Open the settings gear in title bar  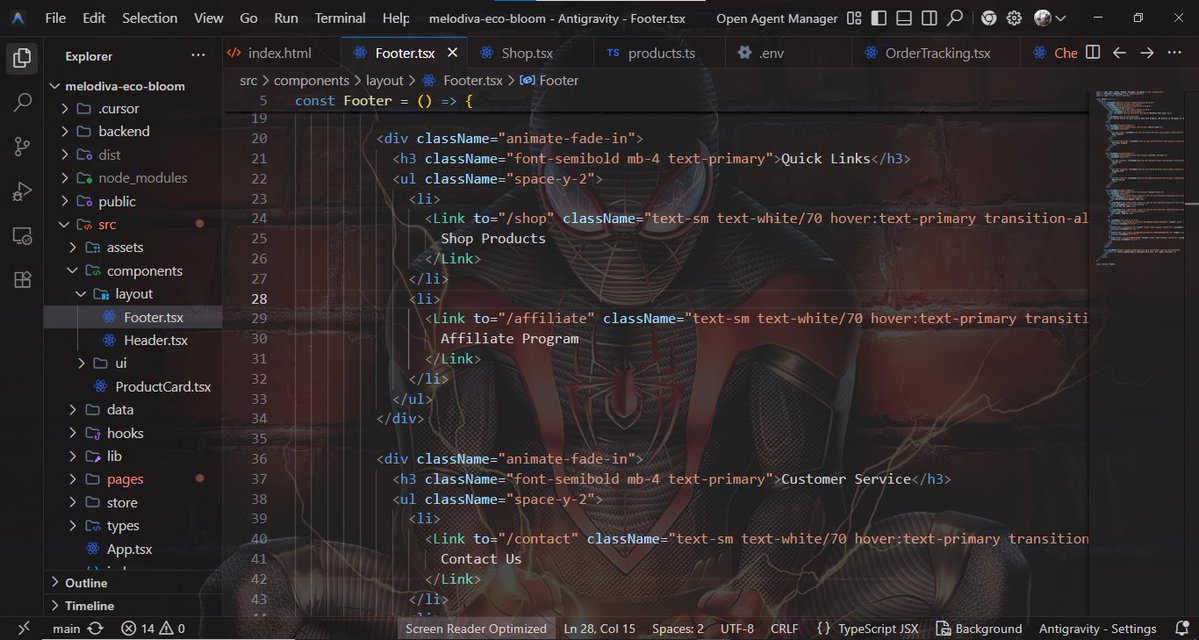click(1014, 18)
